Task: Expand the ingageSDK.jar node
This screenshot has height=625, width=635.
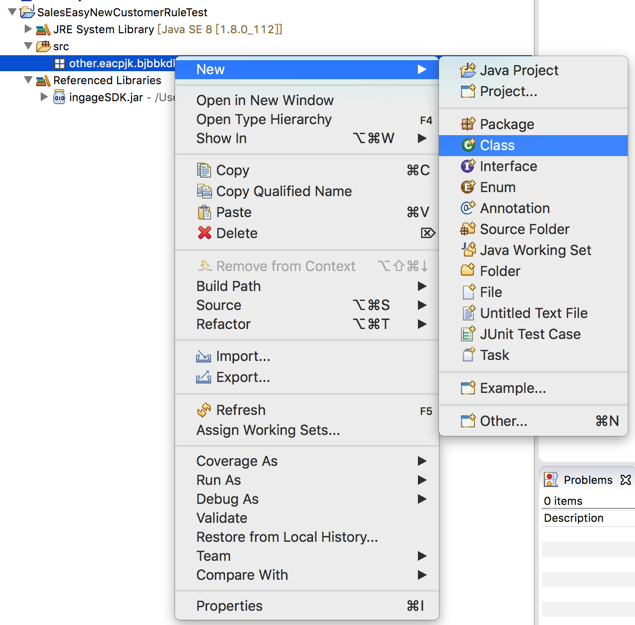Action: pos(44,97)
